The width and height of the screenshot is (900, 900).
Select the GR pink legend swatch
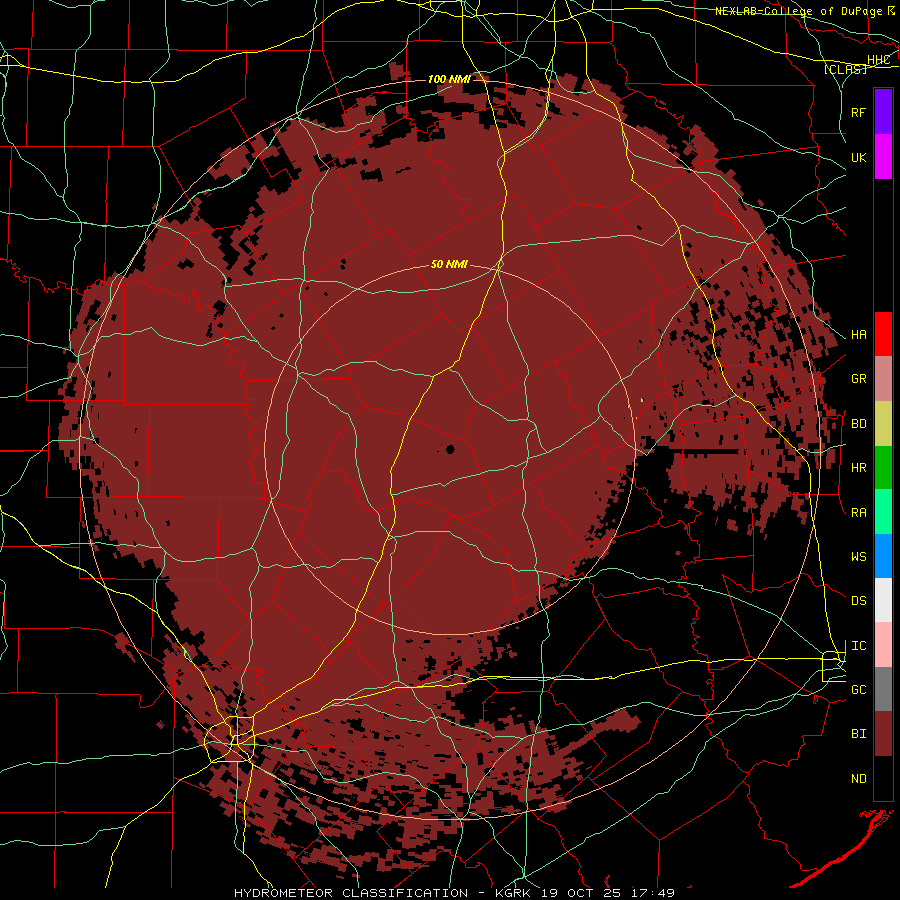coord(883,379)
